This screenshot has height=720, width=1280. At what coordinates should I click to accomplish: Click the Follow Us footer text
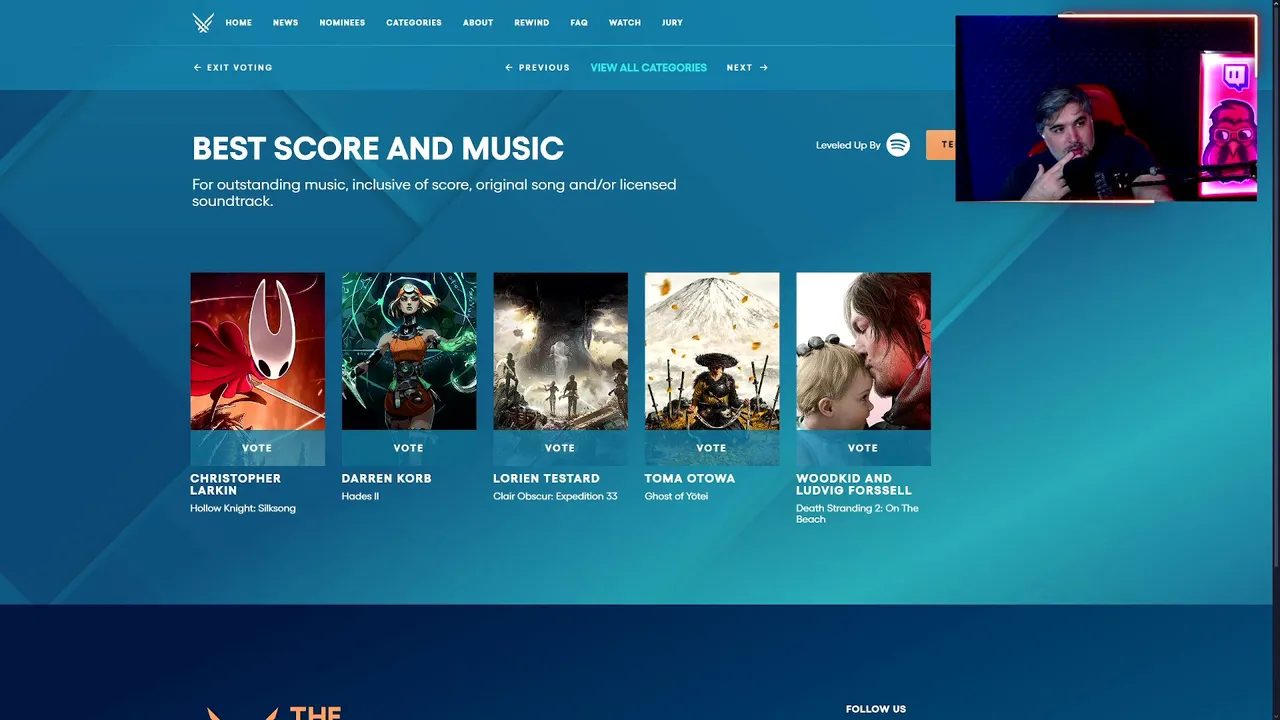[x=876, y=709]
